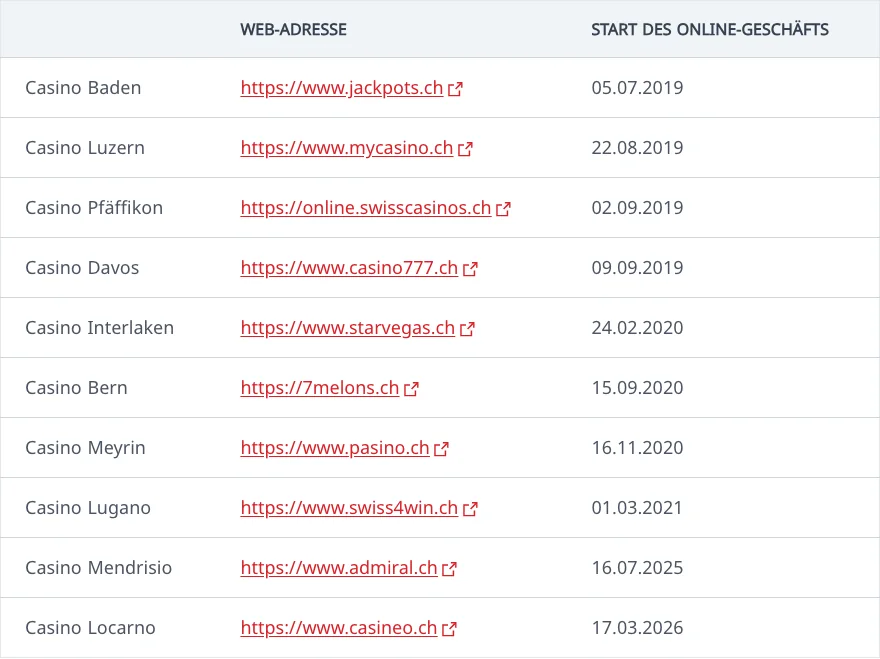The height and width of the screenshot is (659, 880).
Task: Select the Casino Luzern cell
Action: pos(85,148)
